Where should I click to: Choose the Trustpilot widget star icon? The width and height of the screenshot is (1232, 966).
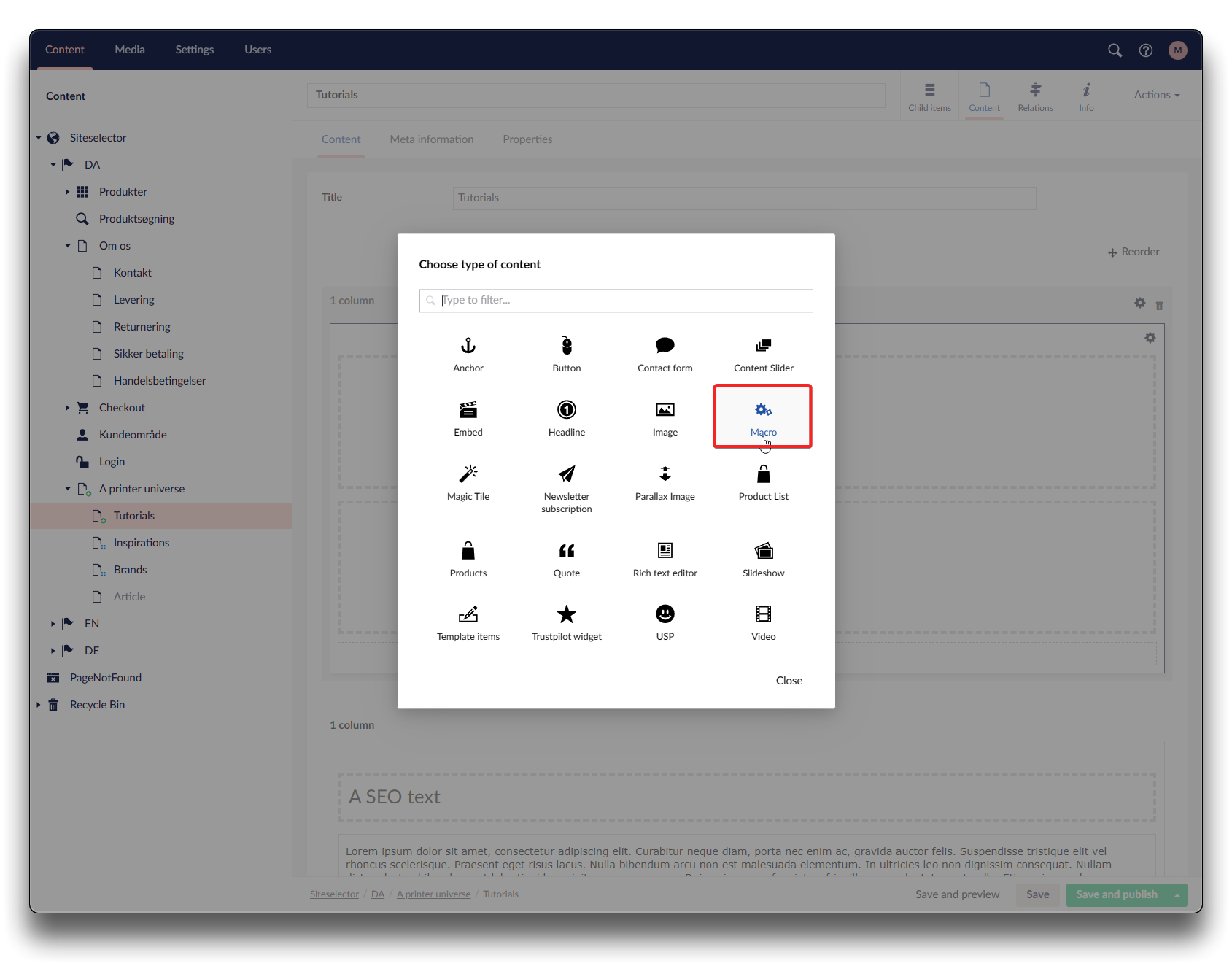[x=566, y=614]
